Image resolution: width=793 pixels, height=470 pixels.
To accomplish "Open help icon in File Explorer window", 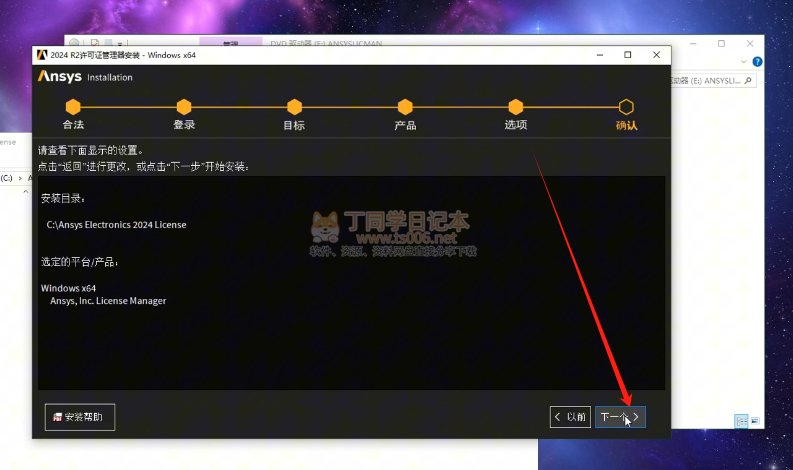I will point(757,62).
